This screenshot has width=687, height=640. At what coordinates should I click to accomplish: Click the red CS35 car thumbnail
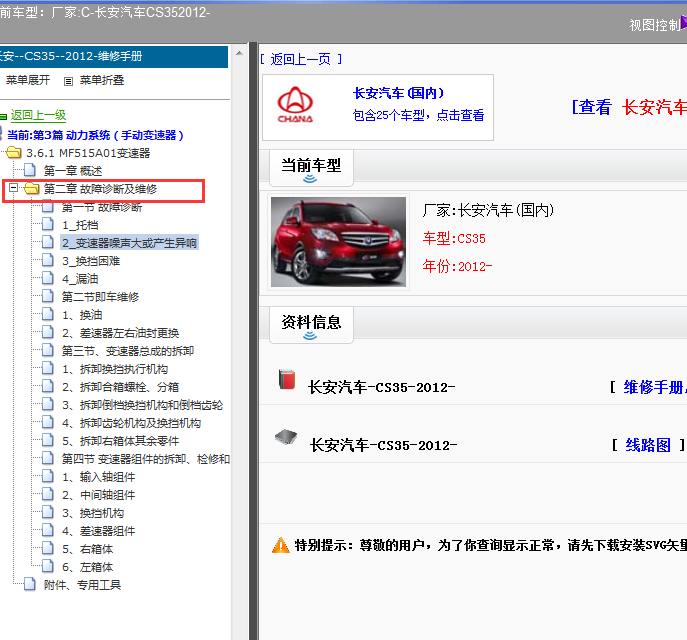(338, 242)
